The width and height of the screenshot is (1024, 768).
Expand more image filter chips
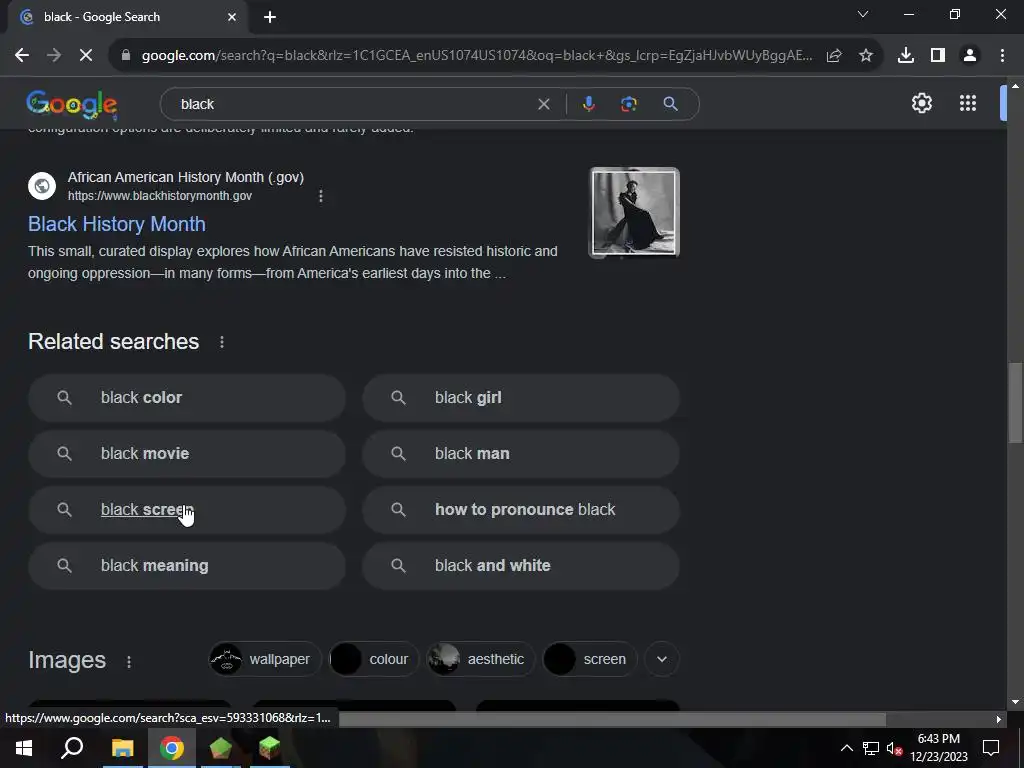coord(662,660)
